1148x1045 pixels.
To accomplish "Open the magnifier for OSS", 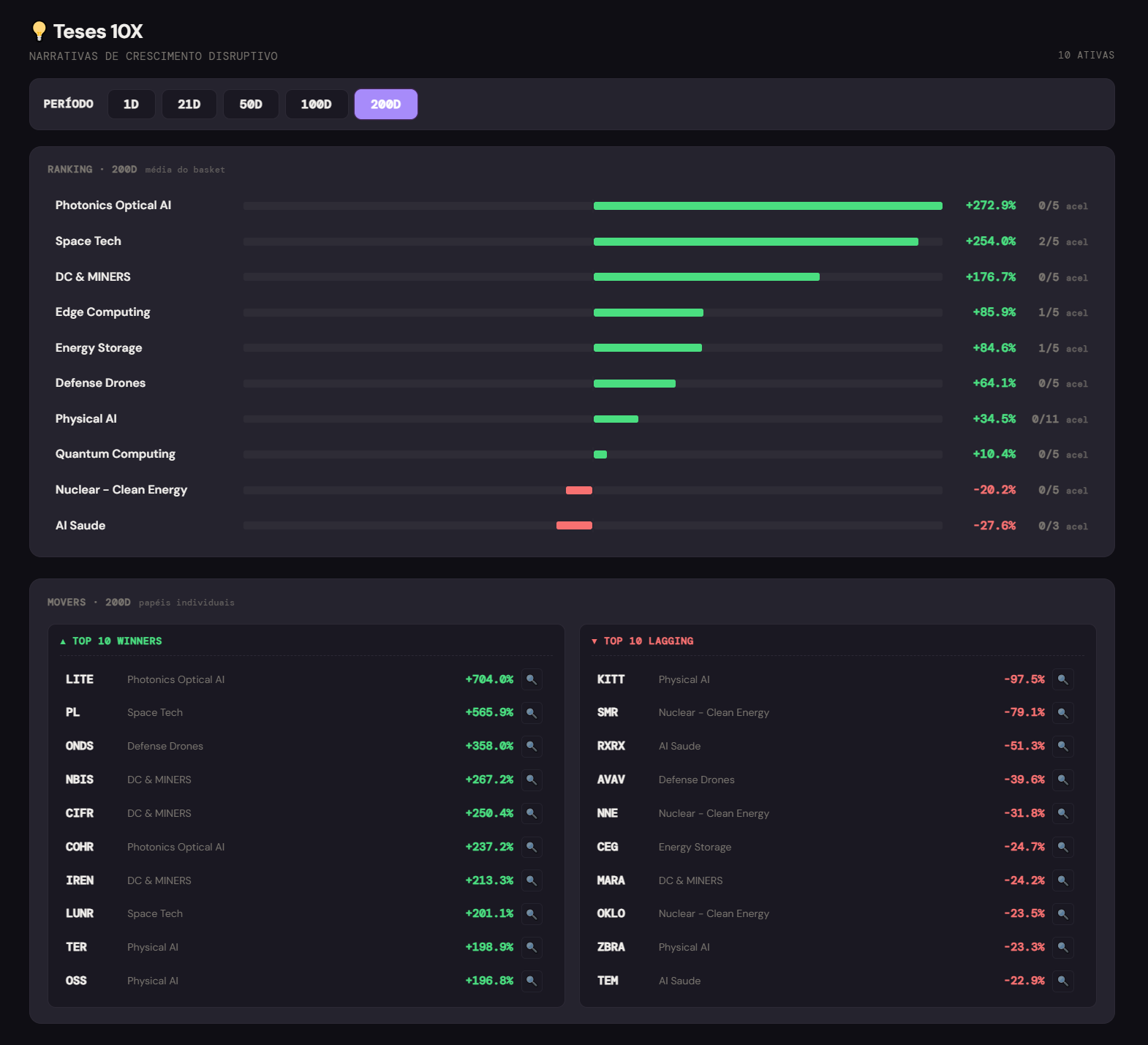I will pyautogui.click(x=532, y=981).
